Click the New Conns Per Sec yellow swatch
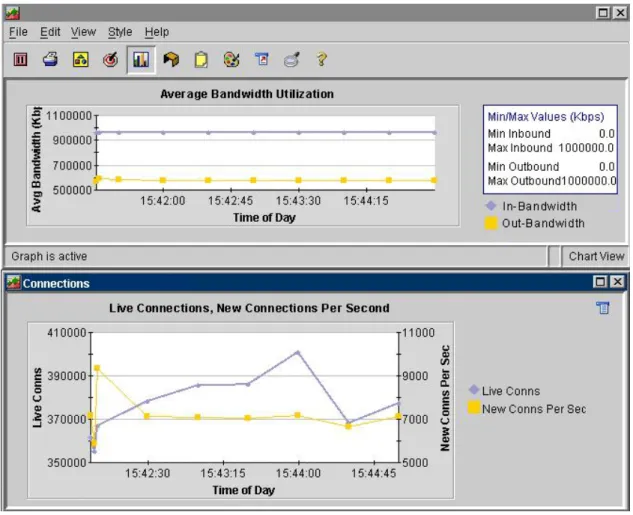The image size is (633, 515). click(474, 407)
